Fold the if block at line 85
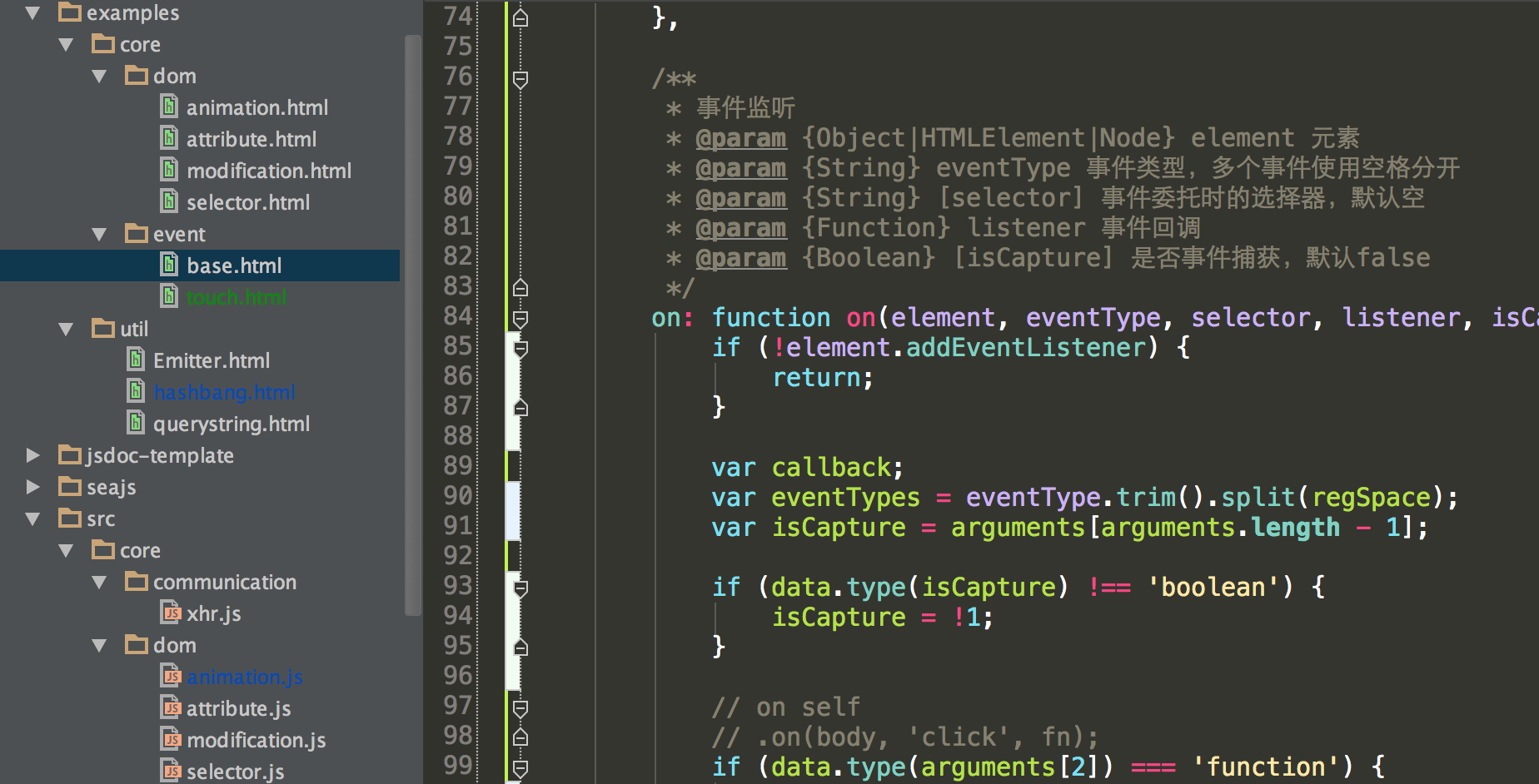Screen dimensions: 1539x784 pos(520,349)
